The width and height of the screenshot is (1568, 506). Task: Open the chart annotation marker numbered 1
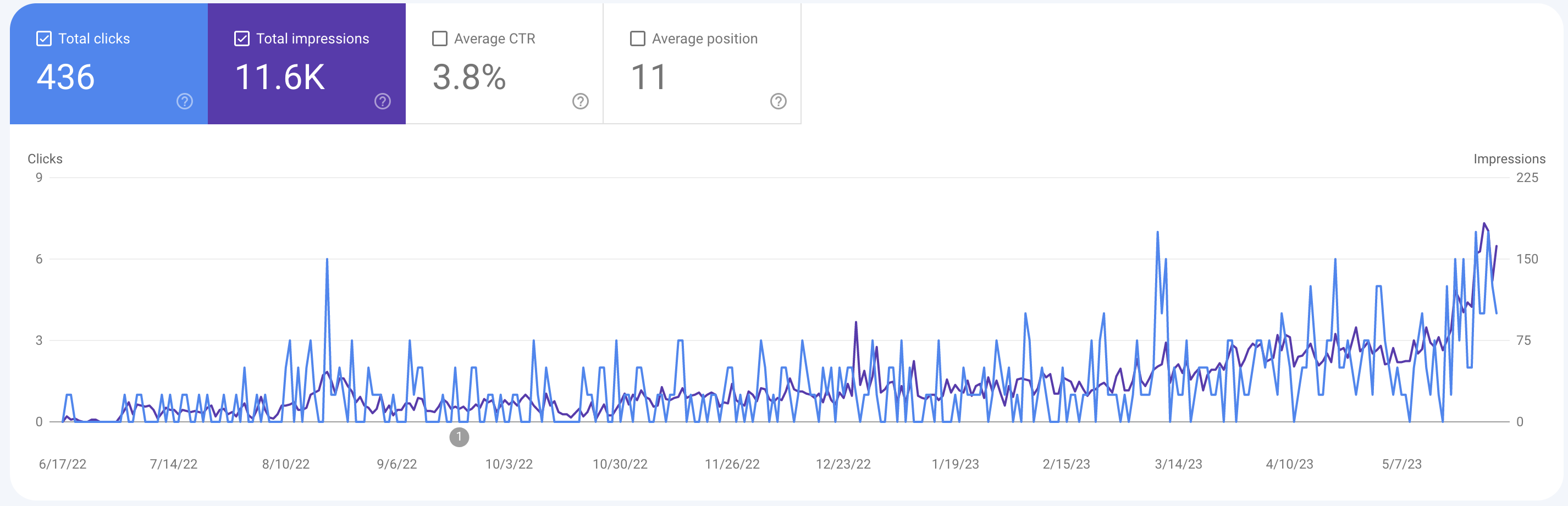click(x=459, y=437)
